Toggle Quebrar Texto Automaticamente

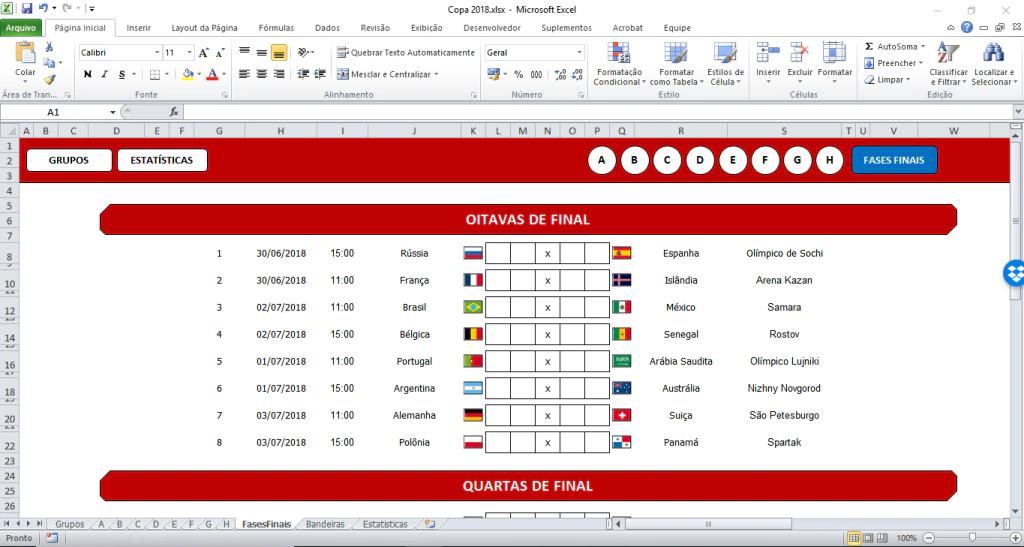click(405, 52)
